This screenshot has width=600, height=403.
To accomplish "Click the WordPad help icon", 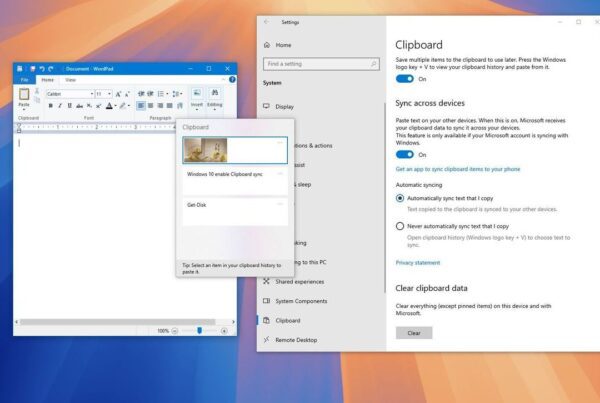I will point(232,80).
